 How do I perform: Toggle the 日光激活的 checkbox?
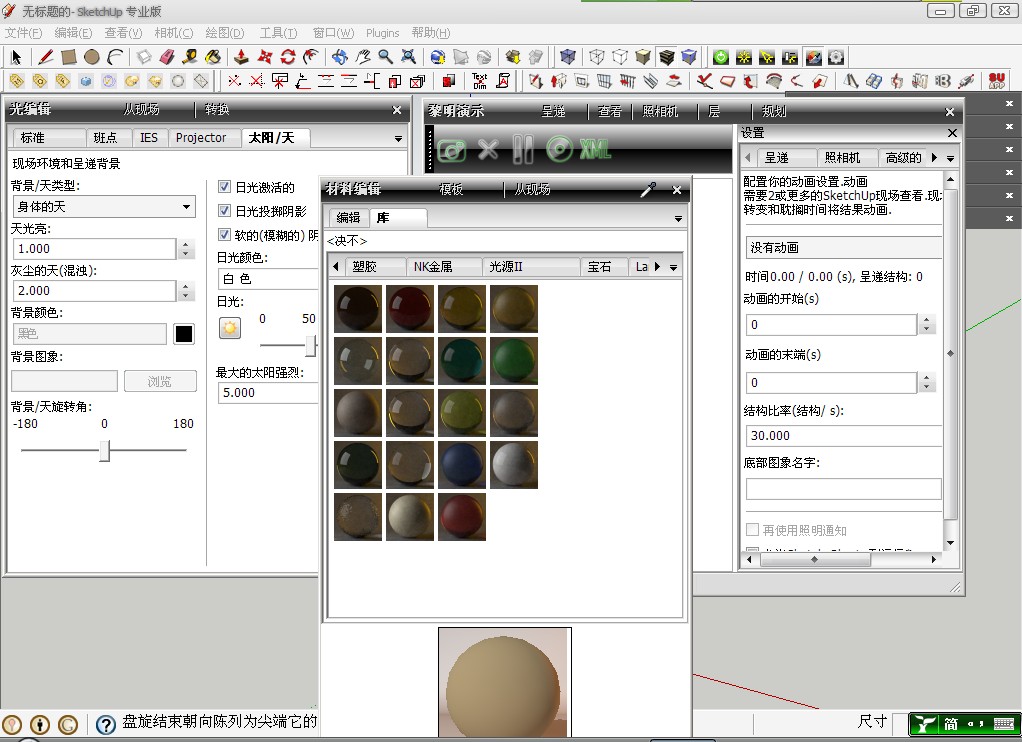(x=224, y=187)
